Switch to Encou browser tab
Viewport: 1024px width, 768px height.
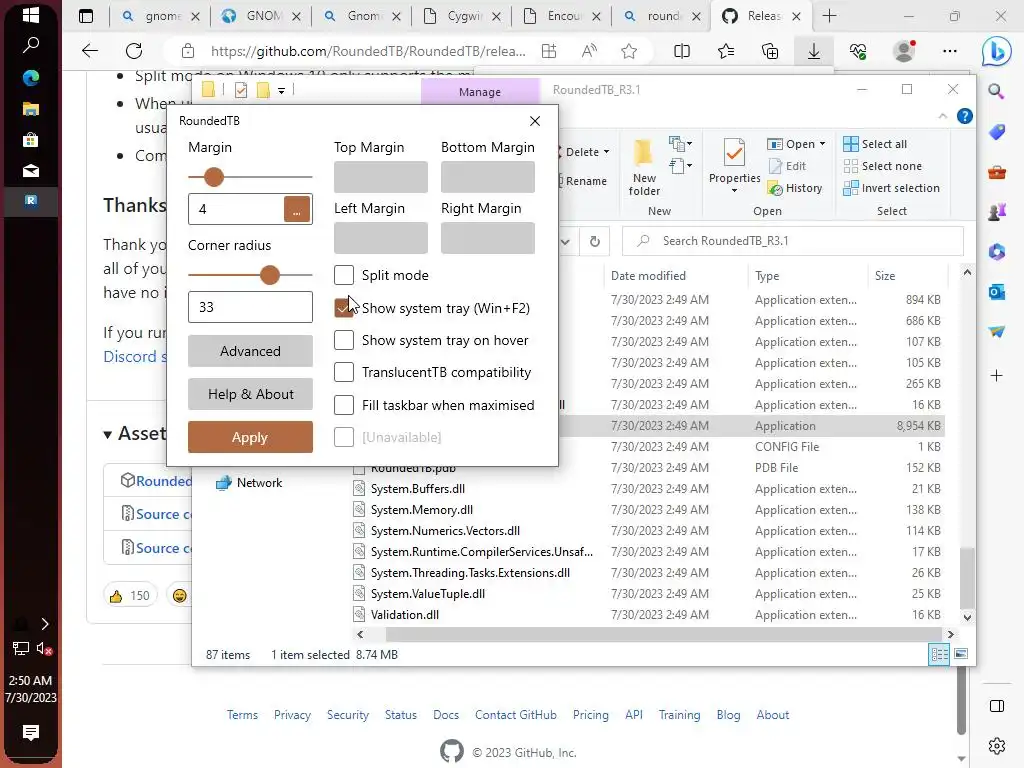coord(563,16)
